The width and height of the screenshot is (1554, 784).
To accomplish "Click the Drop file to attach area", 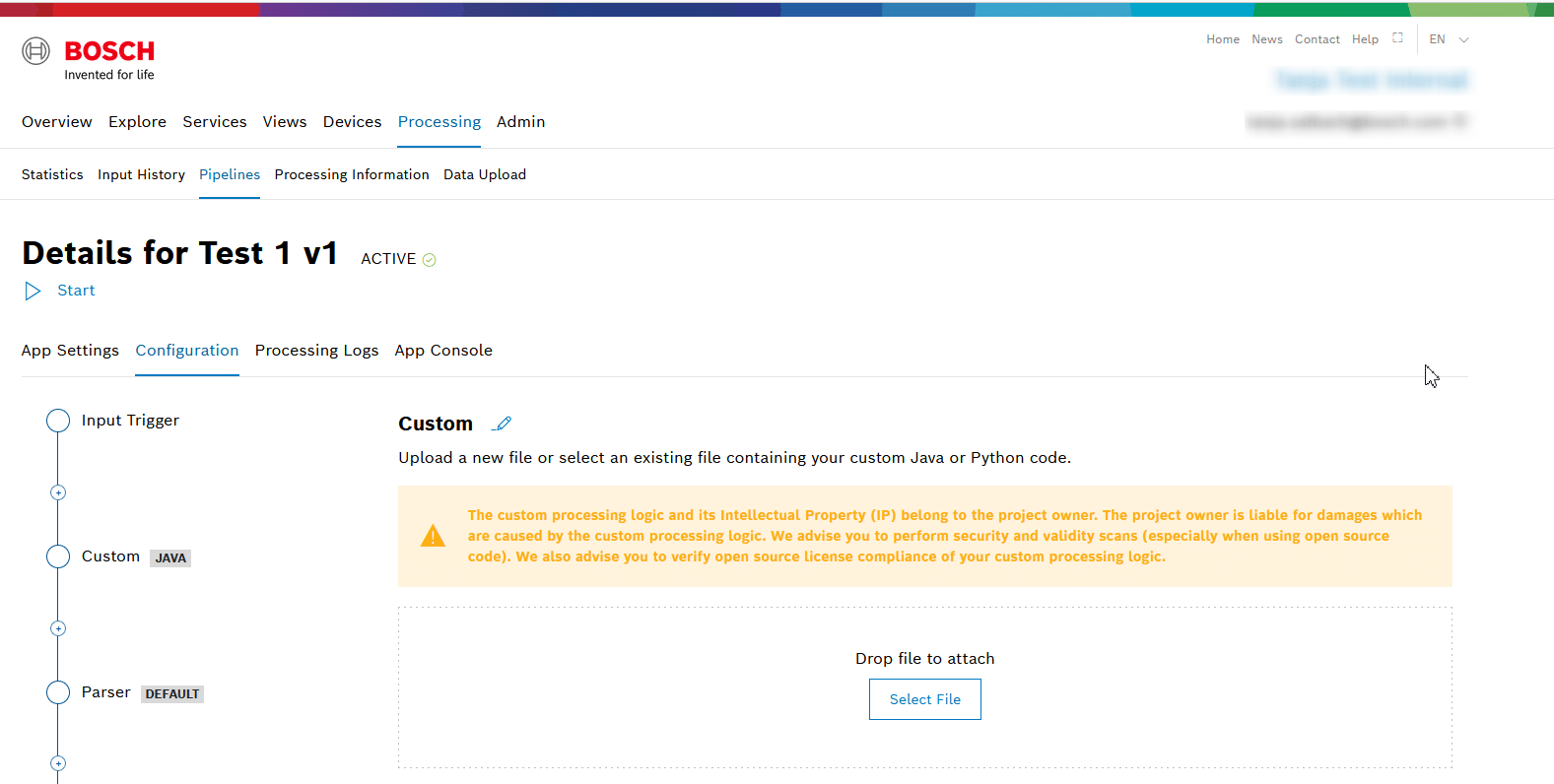I will pyautogui.click(x=924, y=658).
